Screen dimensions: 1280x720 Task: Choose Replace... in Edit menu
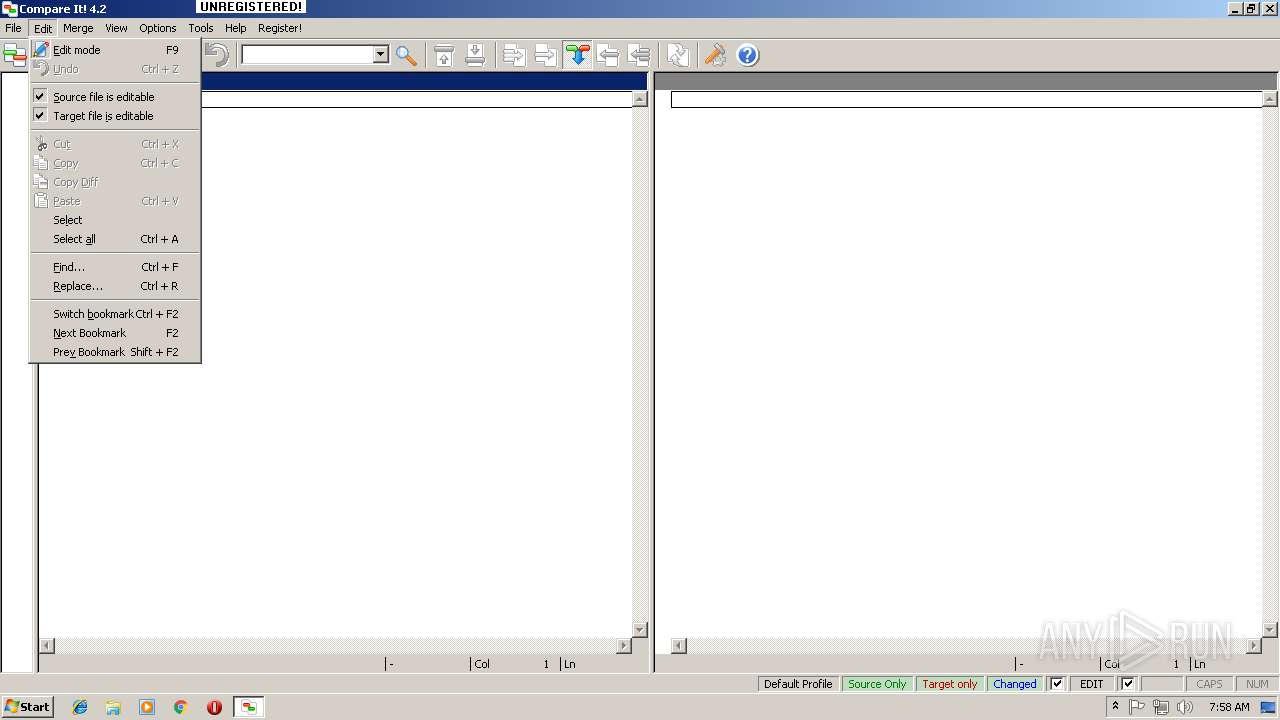click(115, 286)
